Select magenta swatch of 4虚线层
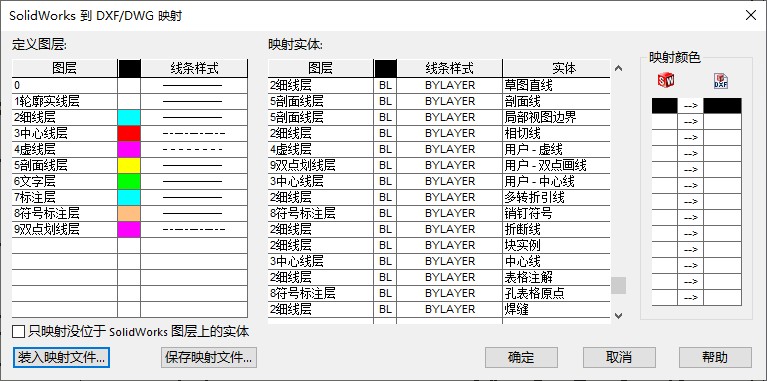Viewport: 767px width, 381px height. click(129, 150)
